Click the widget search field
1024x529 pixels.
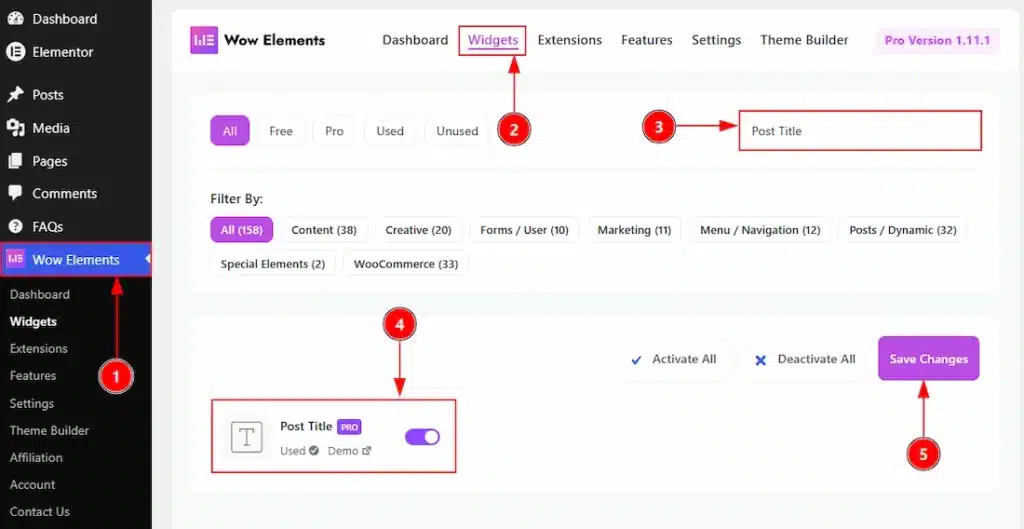pos(860,131)
